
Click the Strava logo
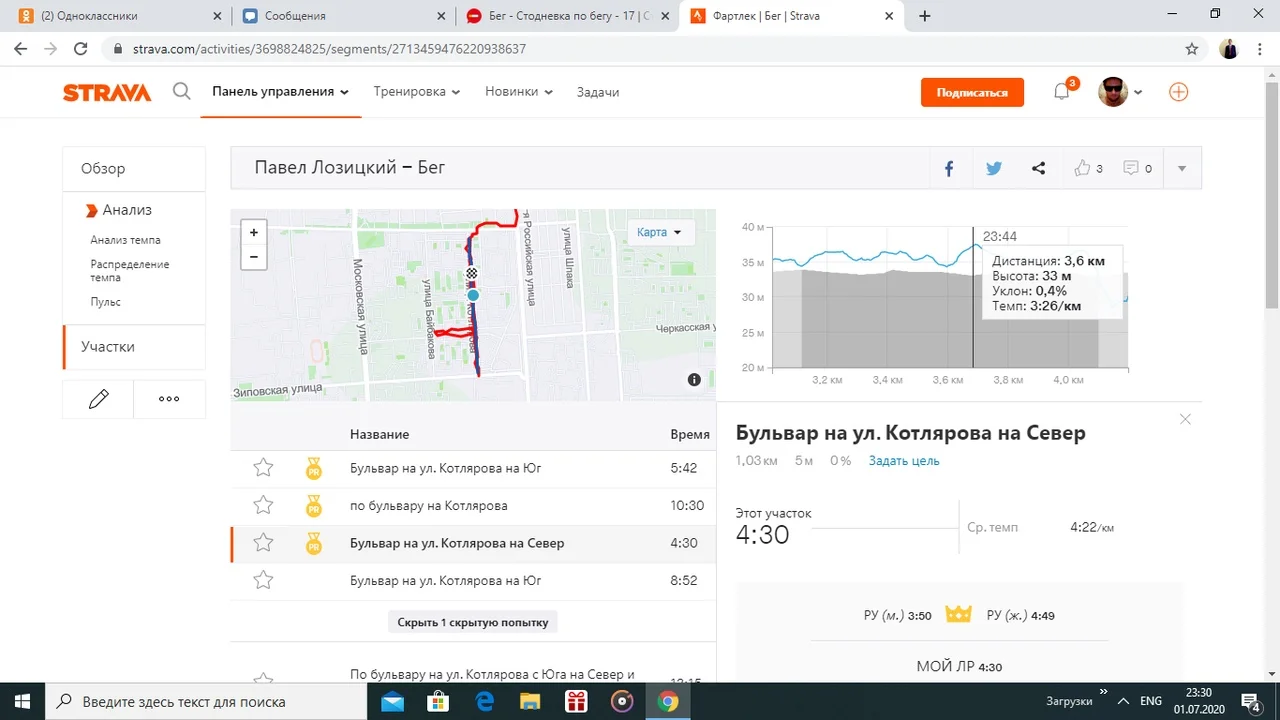coord(107,92)
